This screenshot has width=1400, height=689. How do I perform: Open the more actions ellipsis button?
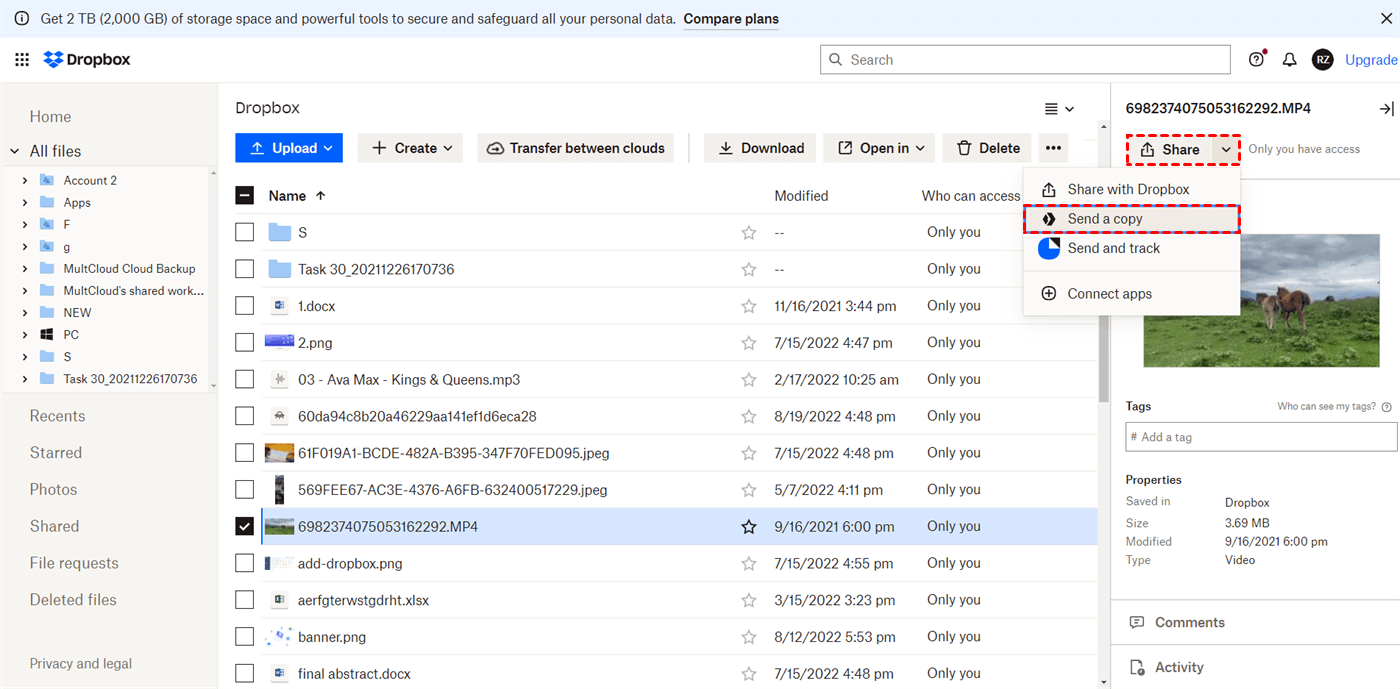click(x=1053, y=148)
